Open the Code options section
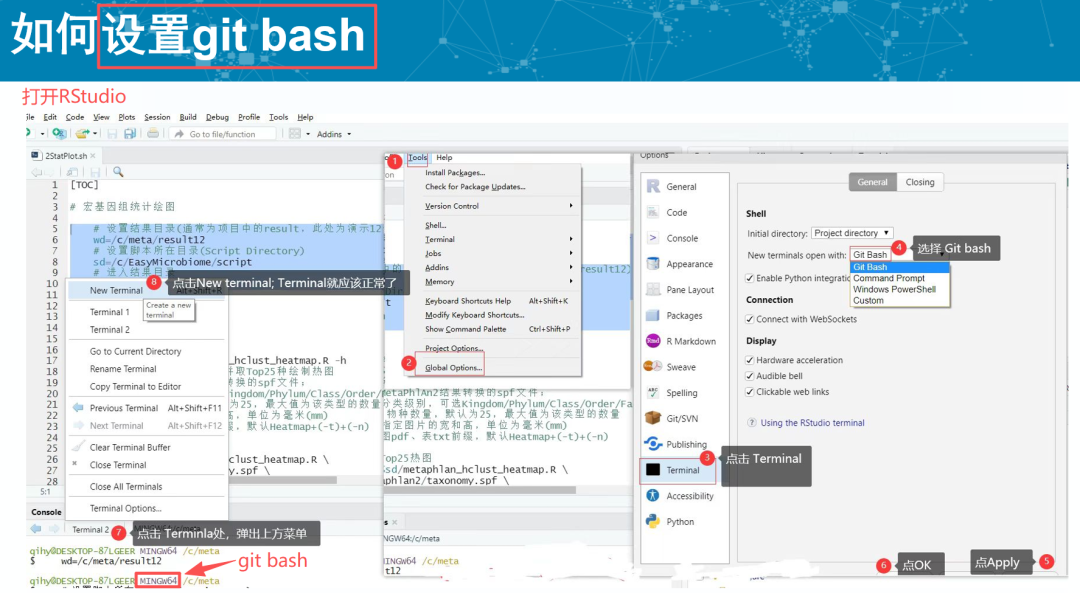The height and width of the screenshot is (593, 1080). pyautogui.click(x=667, y=212)
